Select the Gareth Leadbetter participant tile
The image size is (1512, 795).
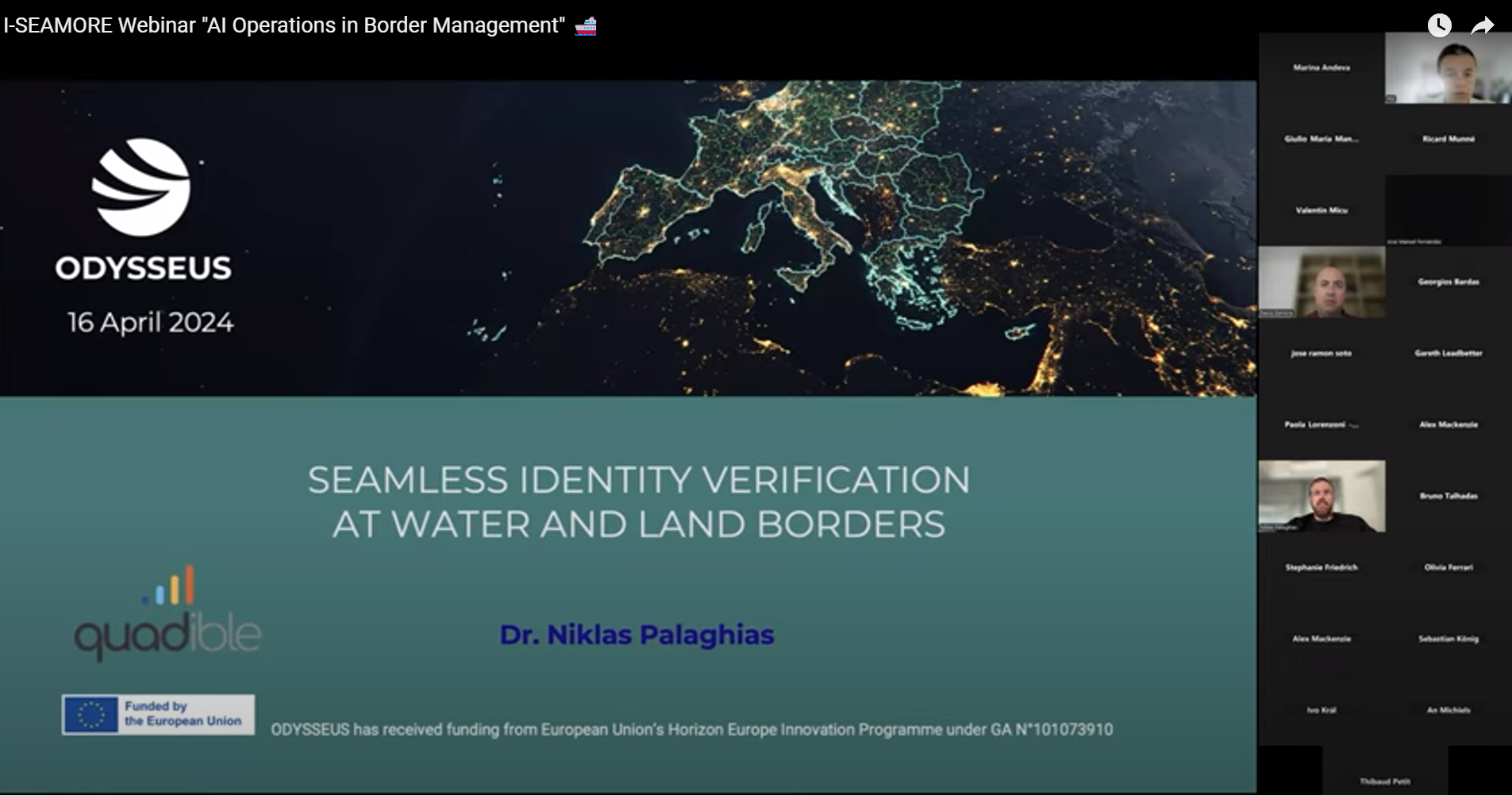pos(1449,354)
